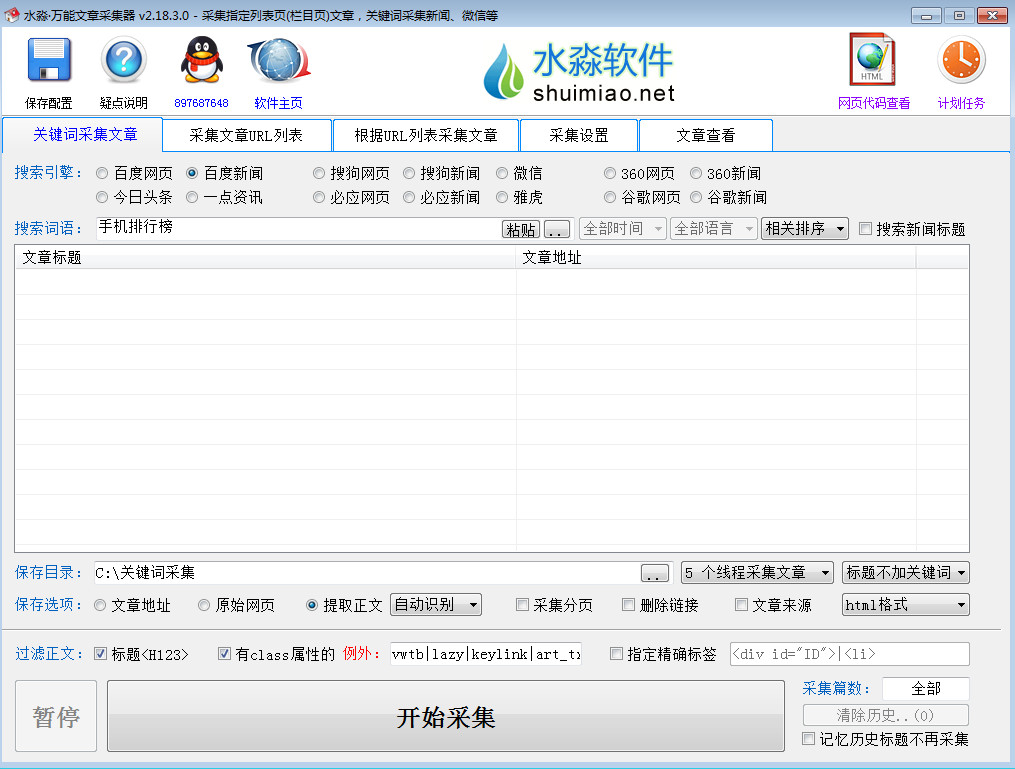Enable 记忆历史标题不再采集 checkbox
1015x769 pixels.
[x=808, y=739]
